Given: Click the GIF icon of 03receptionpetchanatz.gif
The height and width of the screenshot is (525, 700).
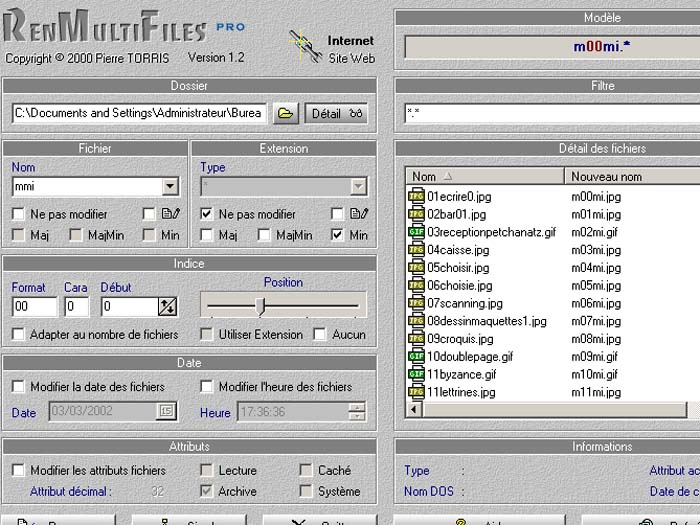Looking at the screenshot, I should point(416,232).
